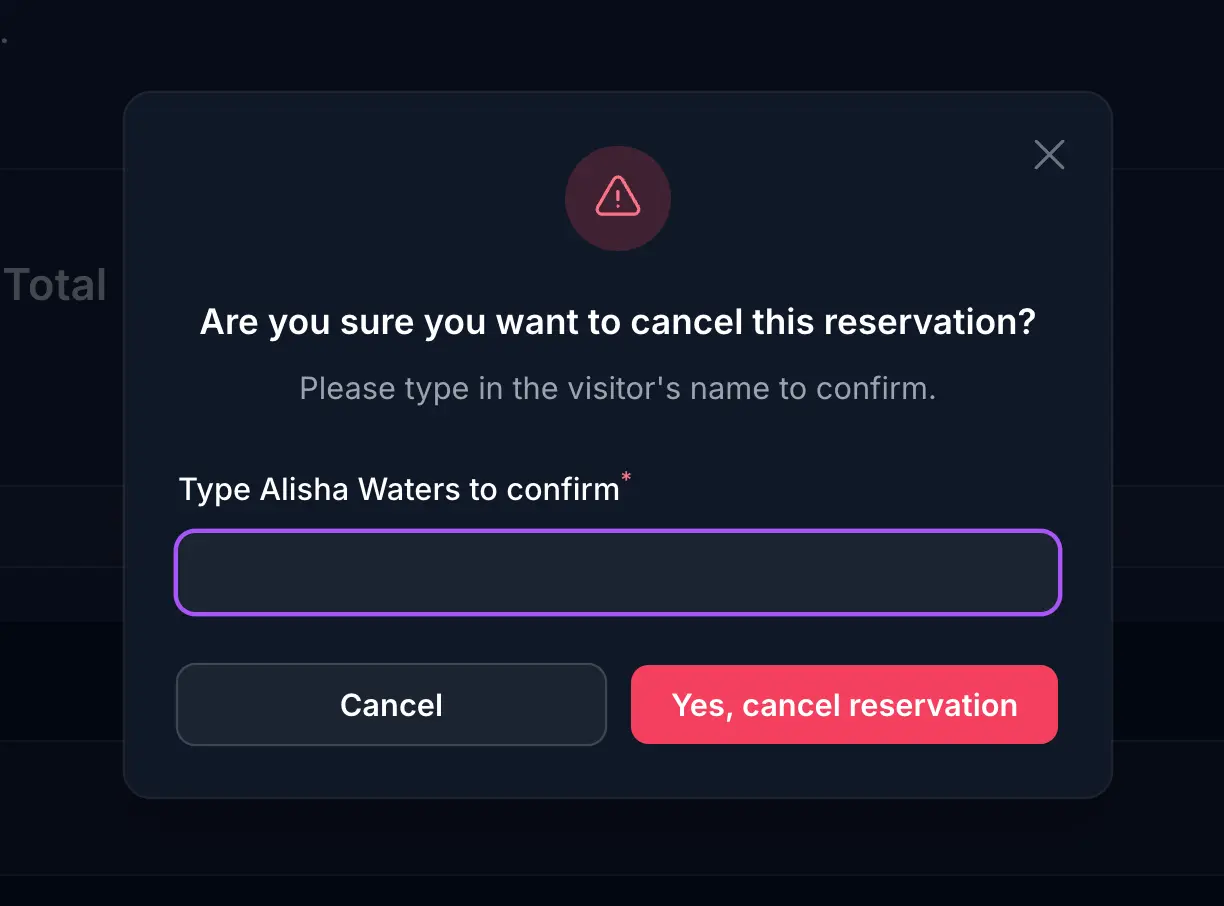
Task: Click the 'Type Alisha Waters to confirm' label
Action: coord(399,490)
